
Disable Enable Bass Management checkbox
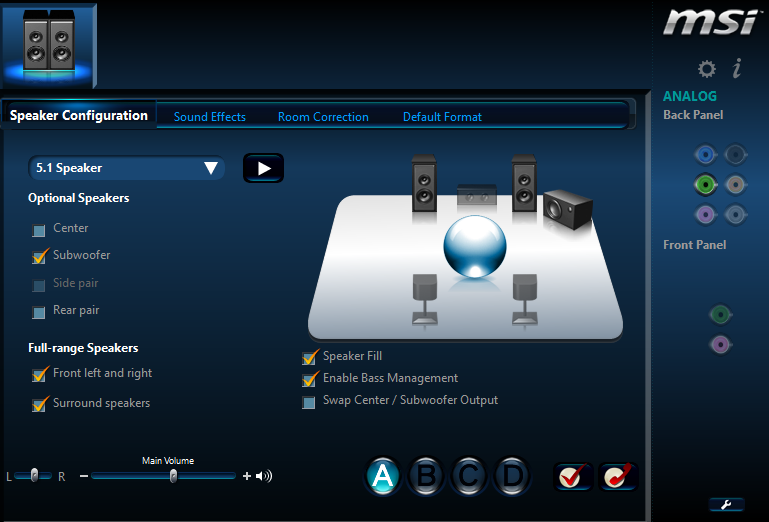[x=309, y=379]
